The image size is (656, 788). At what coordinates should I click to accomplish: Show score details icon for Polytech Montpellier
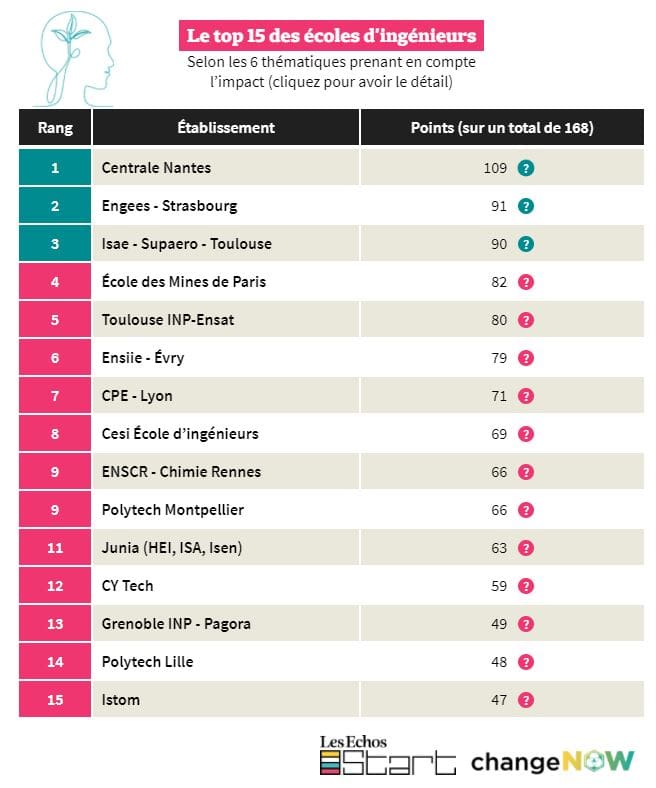pyautogui.click(x=526, y=510)
